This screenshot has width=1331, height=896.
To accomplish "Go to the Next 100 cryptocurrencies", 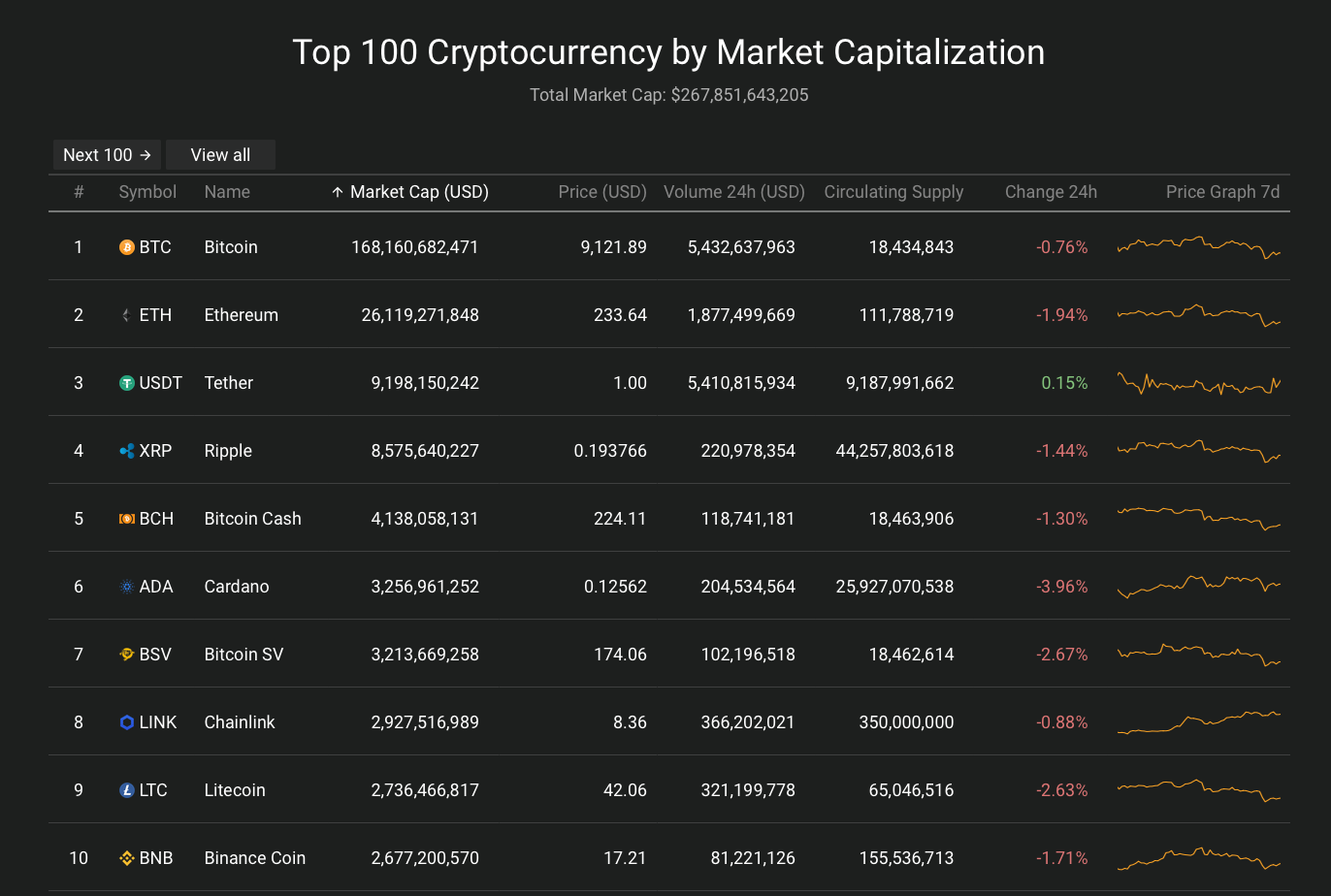I will point(107,155).
